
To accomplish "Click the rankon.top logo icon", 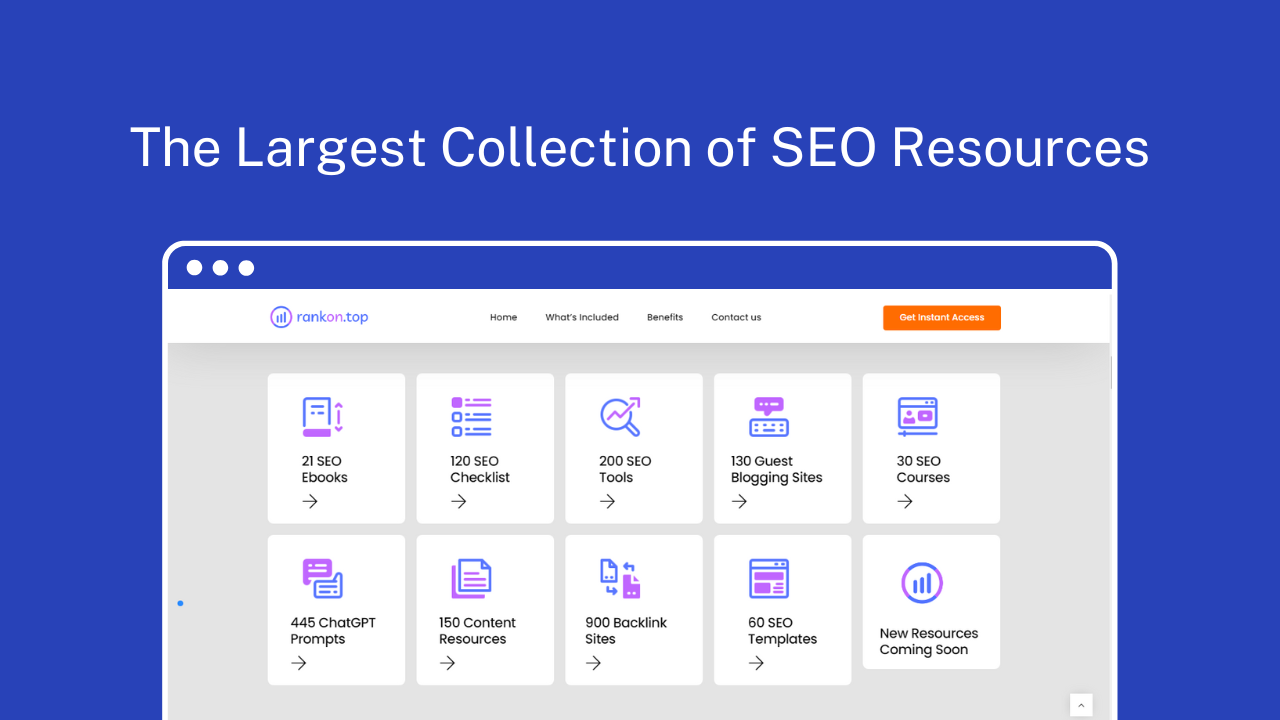I will [x=281, y=317].
